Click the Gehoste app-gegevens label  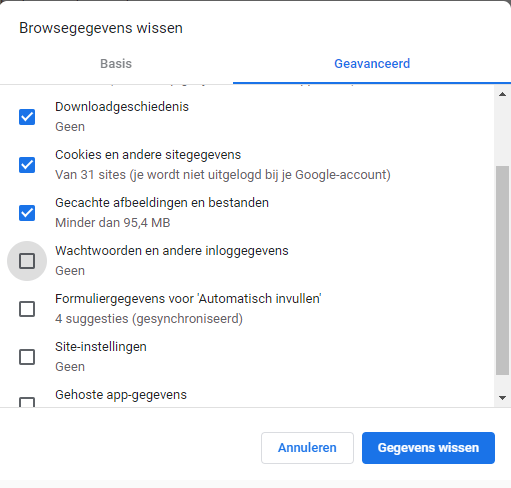point(121,395)
